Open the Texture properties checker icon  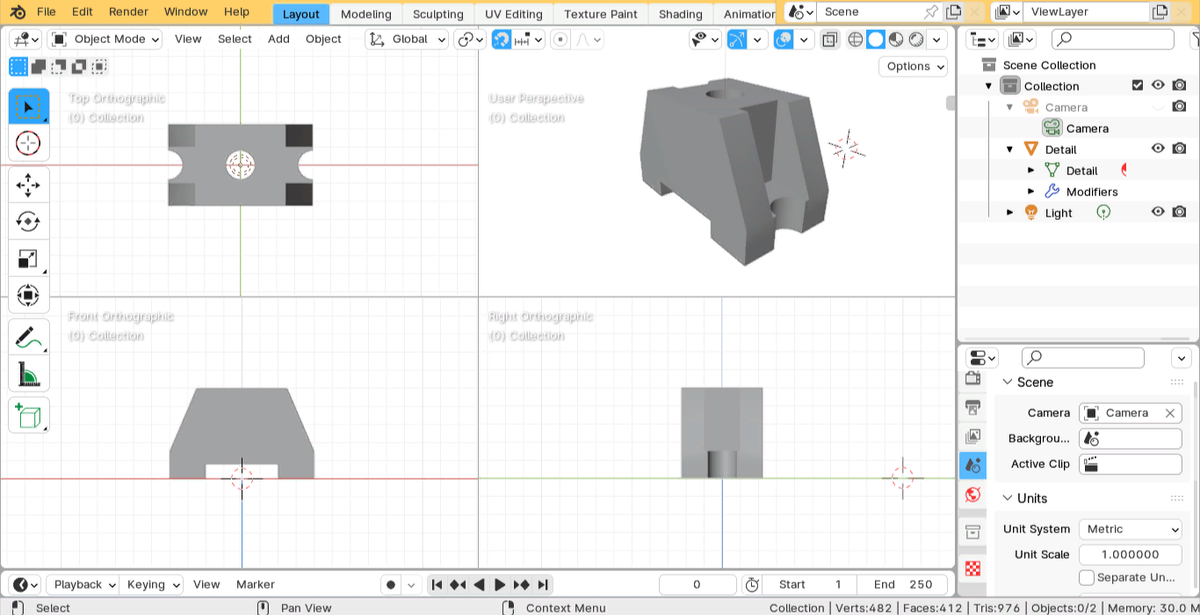(x=973, y=568)
